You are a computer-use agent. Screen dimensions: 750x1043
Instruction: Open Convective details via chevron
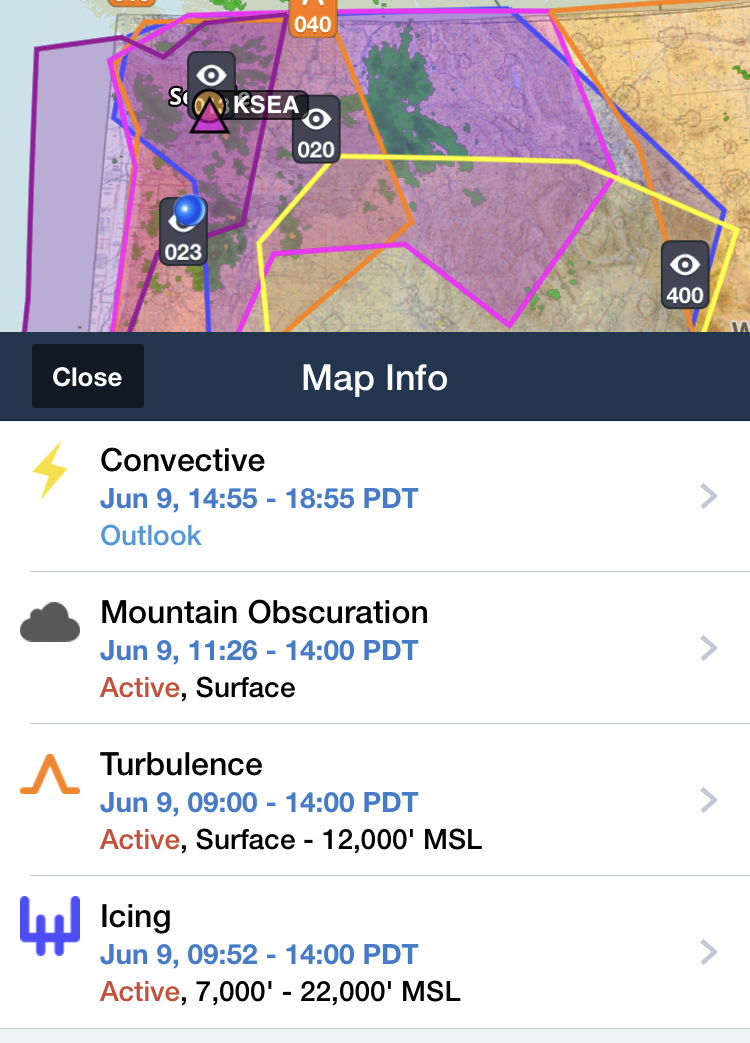[x=709, y=496]
